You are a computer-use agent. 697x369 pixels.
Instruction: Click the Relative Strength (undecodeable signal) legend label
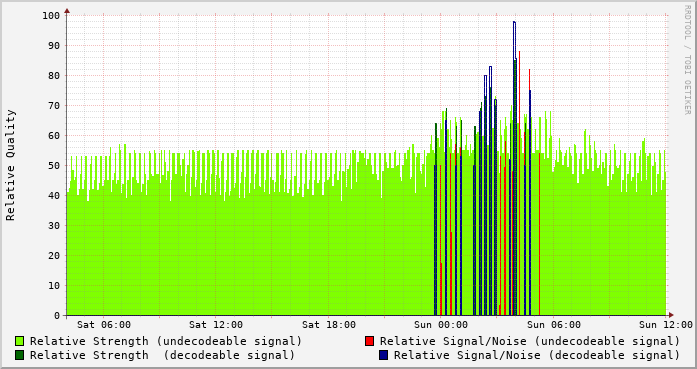click(x=166, y=341)
